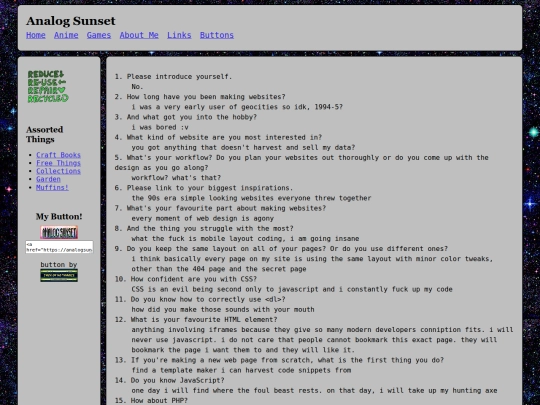Visit the About Me page
This screenshot has height=405, width=540.
tap(139, 35)
